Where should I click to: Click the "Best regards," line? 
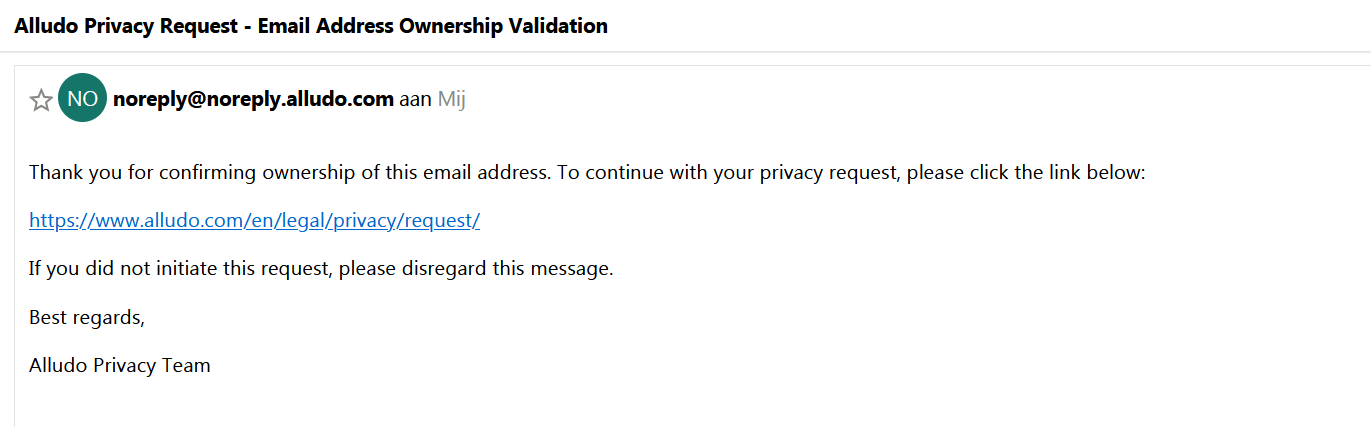coord(87,317)
